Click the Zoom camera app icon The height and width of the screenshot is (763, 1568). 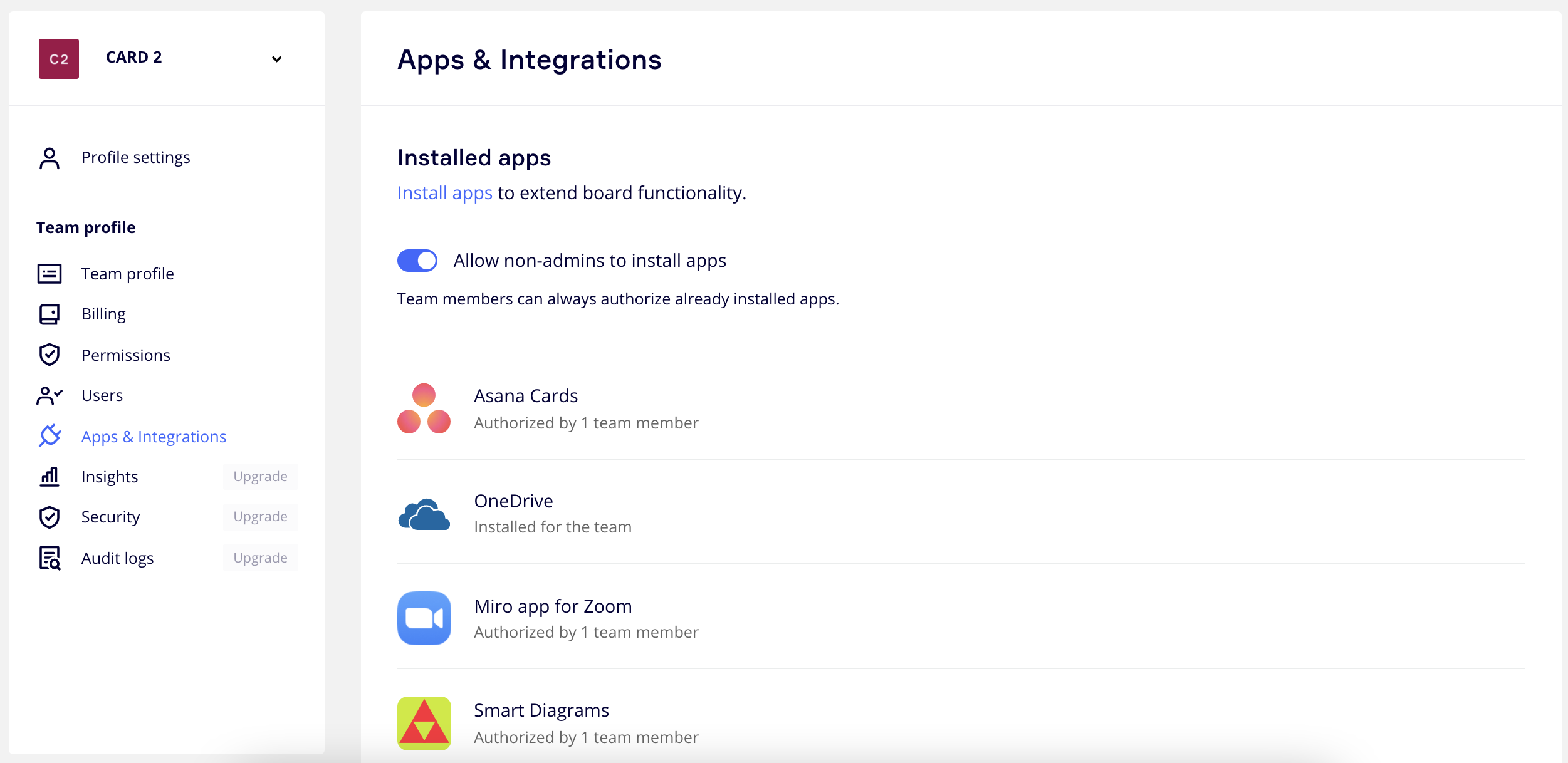click(x=424, y=618)
